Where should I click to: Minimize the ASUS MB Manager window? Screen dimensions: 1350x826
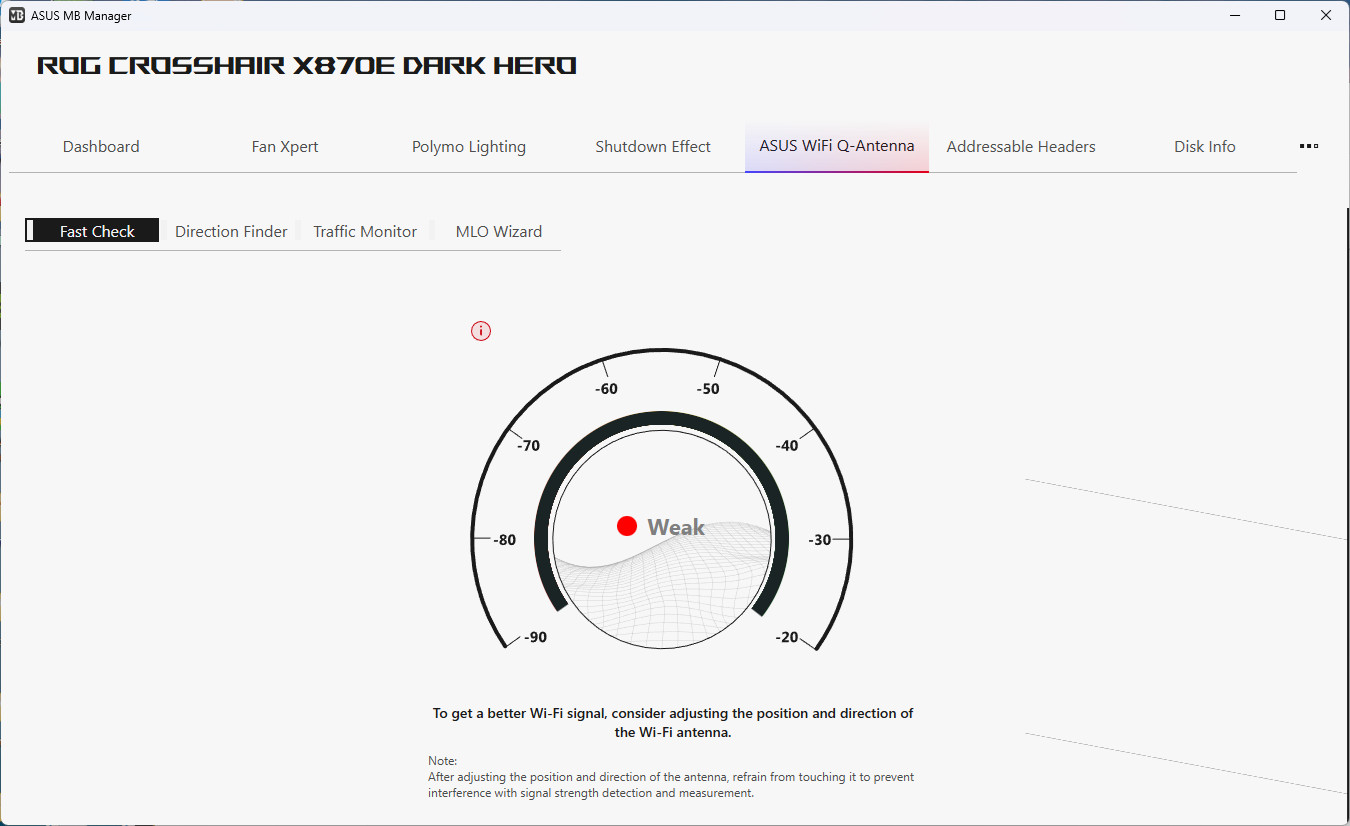pos(1234,15)
